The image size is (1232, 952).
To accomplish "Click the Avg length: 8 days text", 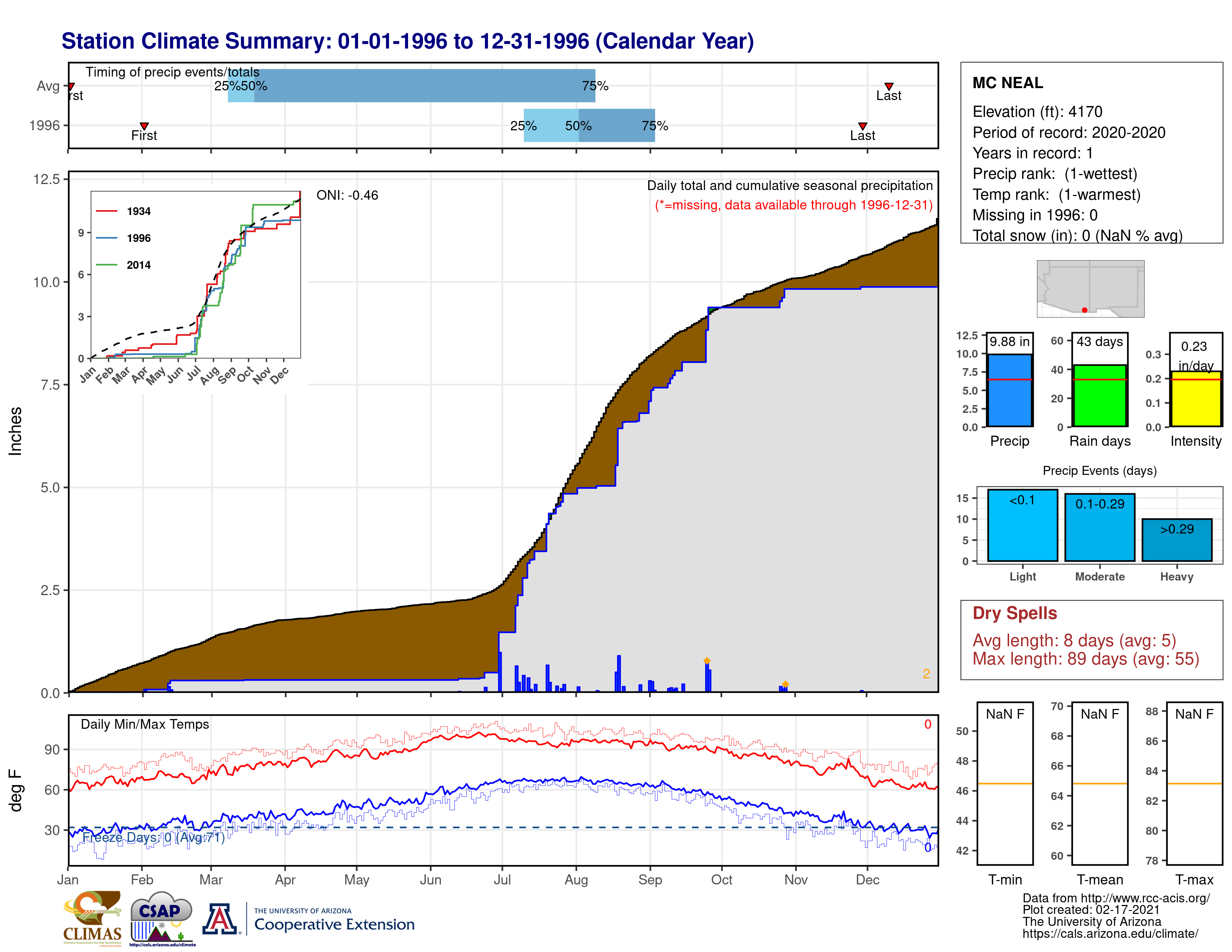I will (x=1074, y=641).
